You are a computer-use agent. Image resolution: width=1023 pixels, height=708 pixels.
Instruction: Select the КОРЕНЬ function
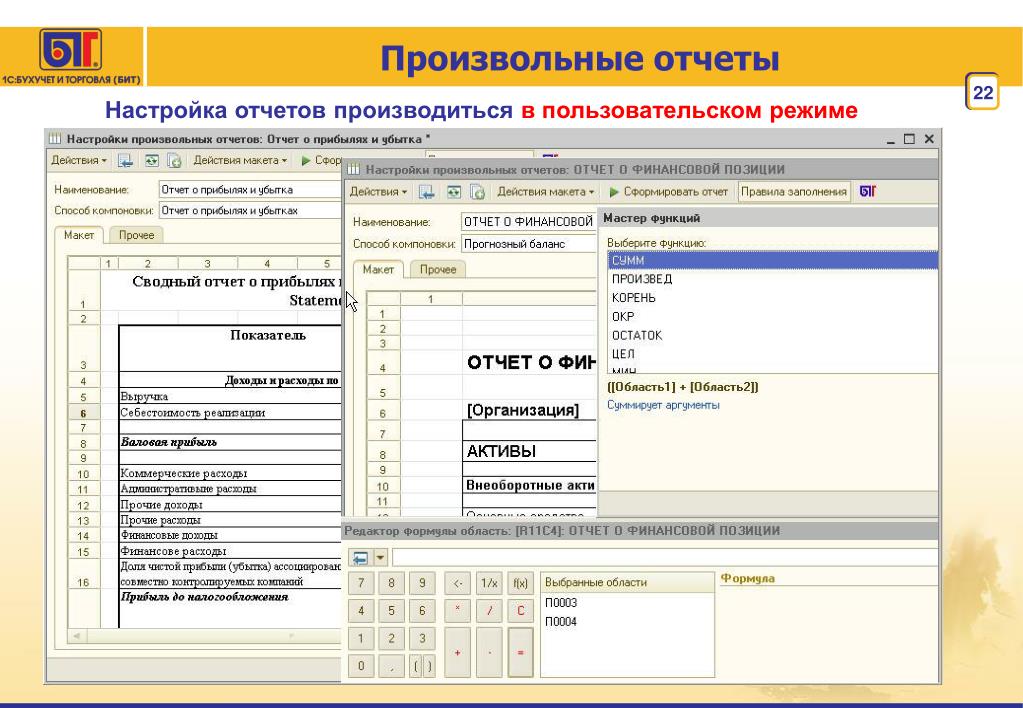coord(772,298)
